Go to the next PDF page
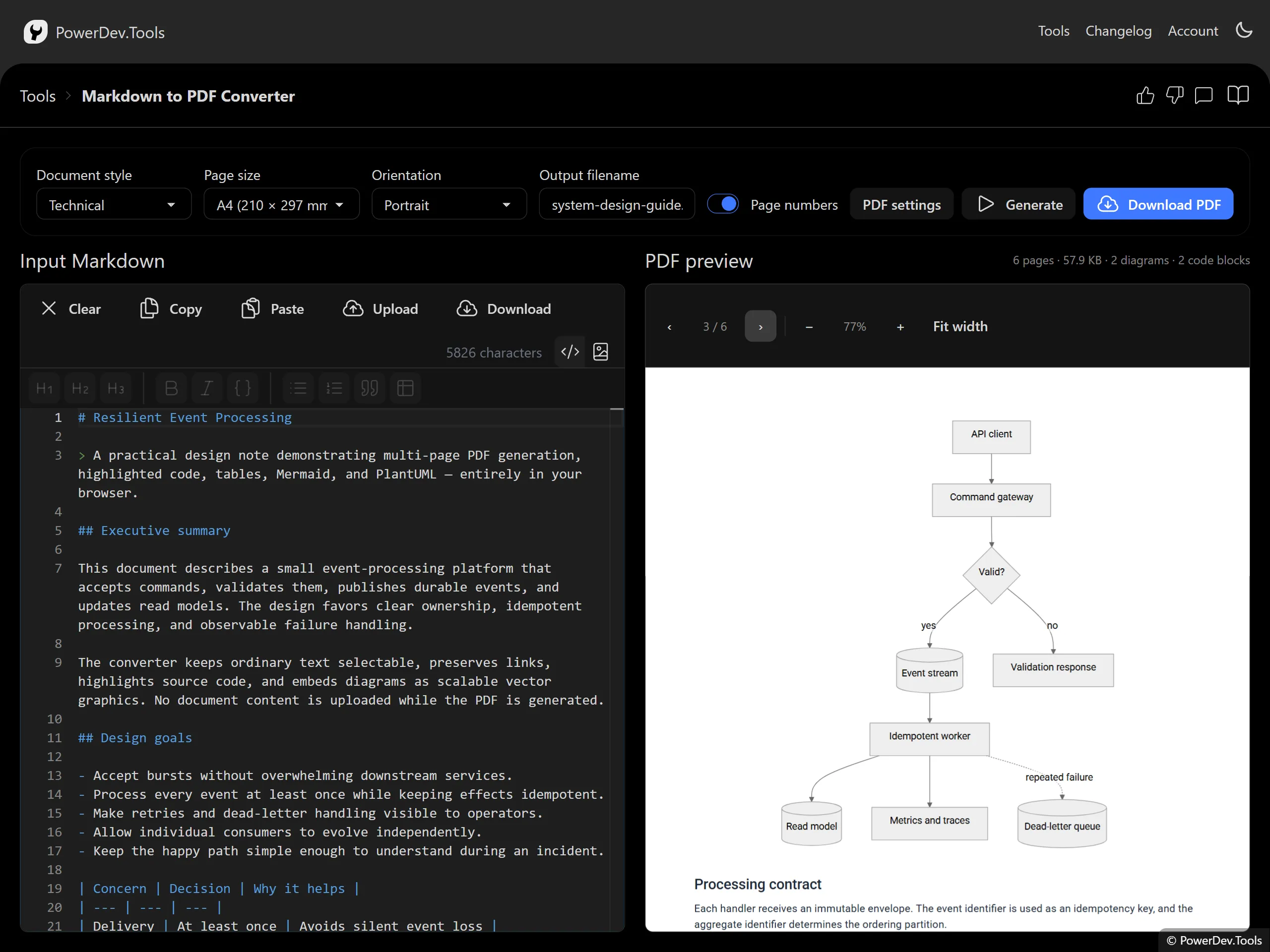The width and height of the screenshot is (1270, 952). [761, 327]
